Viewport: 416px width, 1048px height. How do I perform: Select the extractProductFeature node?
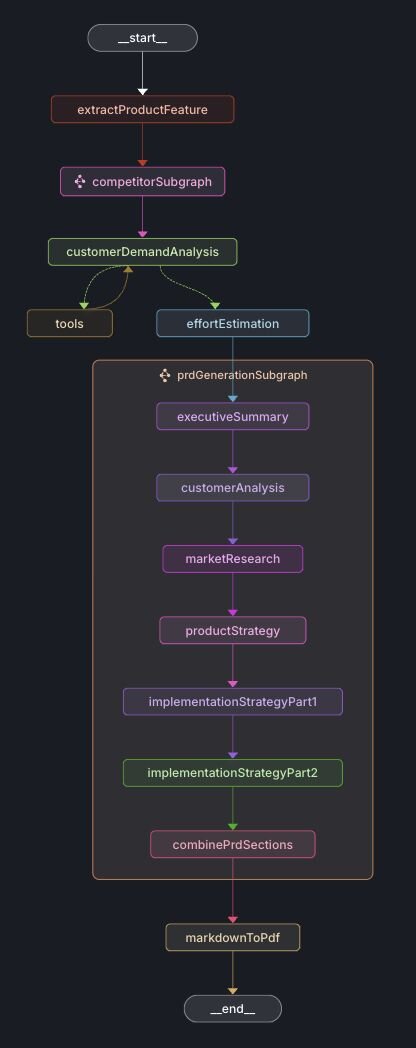click(x=142, y=110)
